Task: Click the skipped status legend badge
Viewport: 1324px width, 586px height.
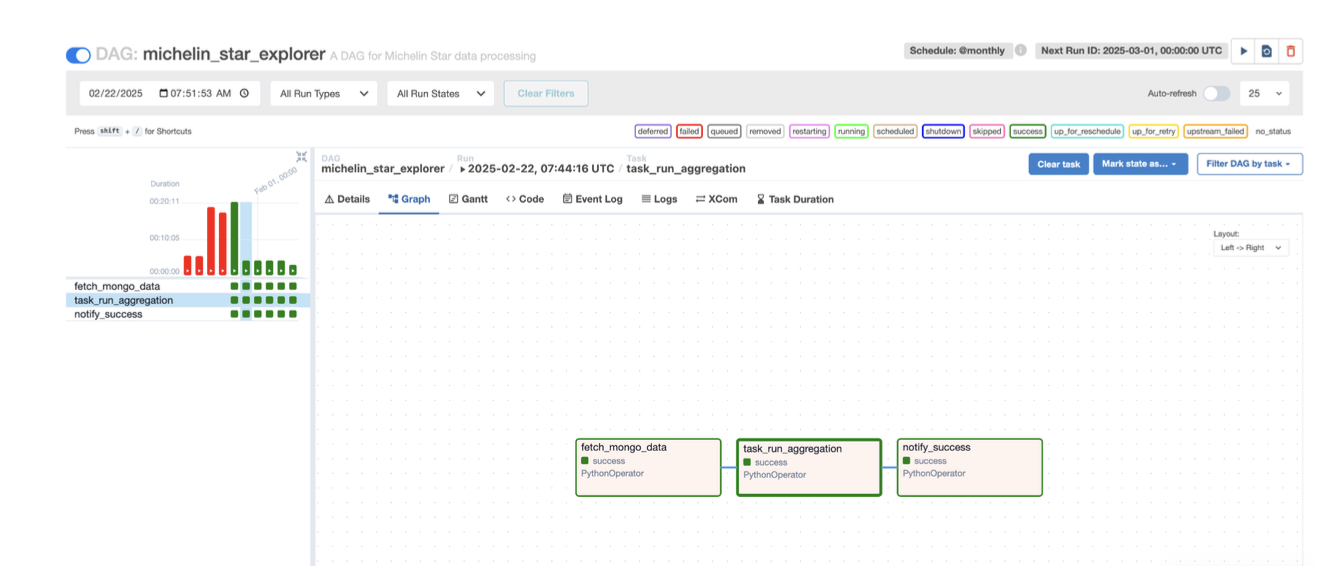Action: tap(987, 131)
